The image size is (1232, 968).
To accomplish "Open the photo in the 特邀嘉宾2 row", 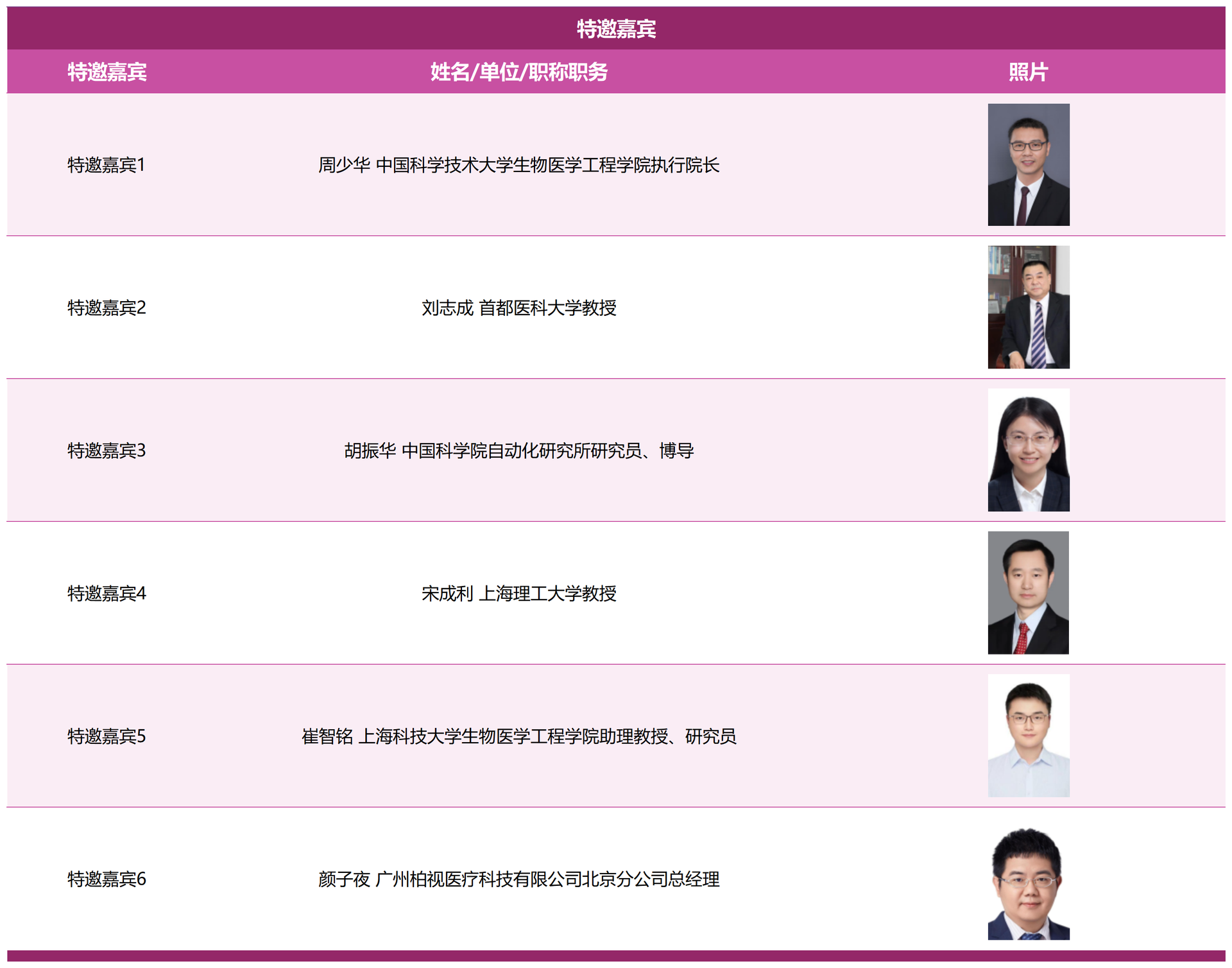I will pos(1029,307).
